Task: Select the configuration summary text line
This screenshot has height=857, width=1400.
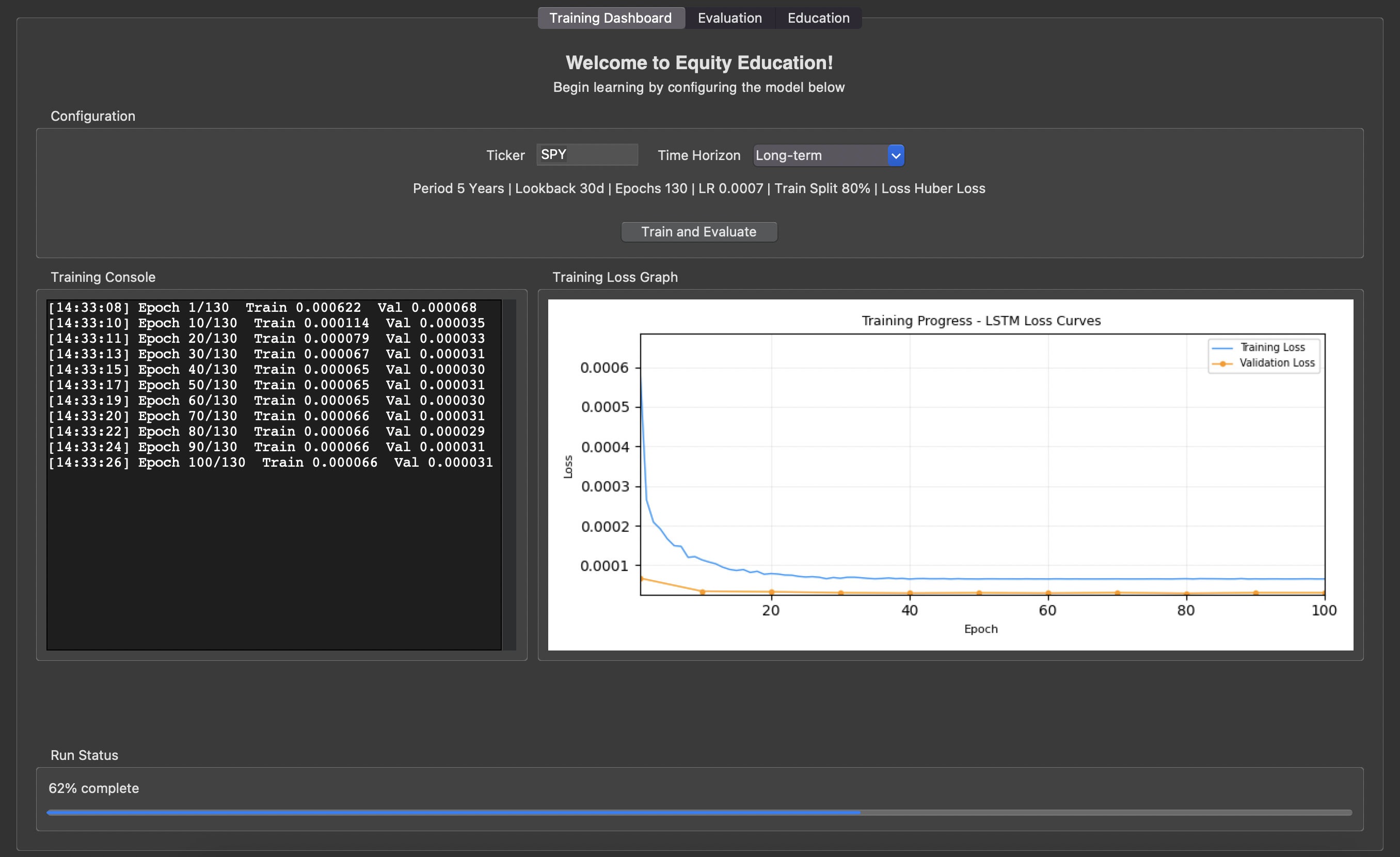Action: 698,188
